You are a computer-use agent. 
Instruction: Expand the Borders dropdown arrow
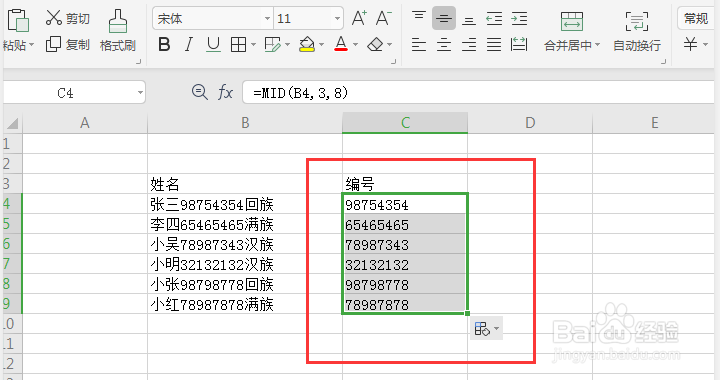tap(253, 45)
